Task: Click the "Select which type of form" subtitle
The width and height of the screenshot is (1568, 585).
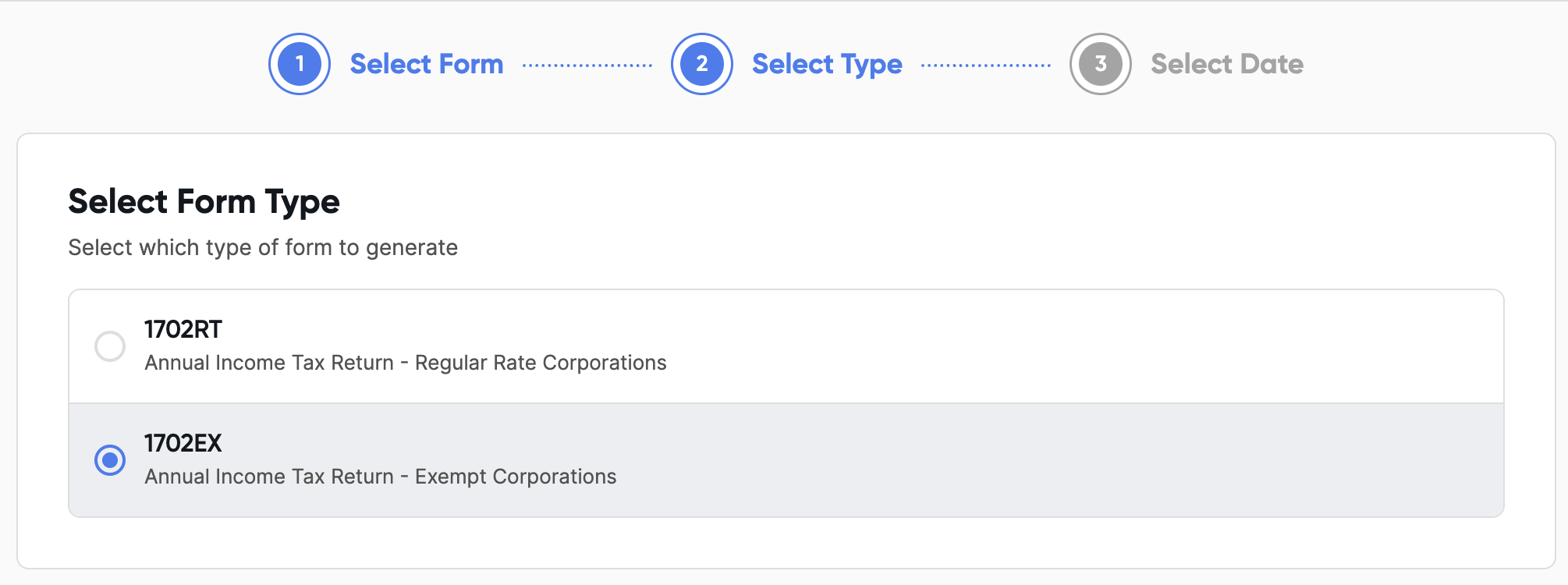Action: coord(263,247)
